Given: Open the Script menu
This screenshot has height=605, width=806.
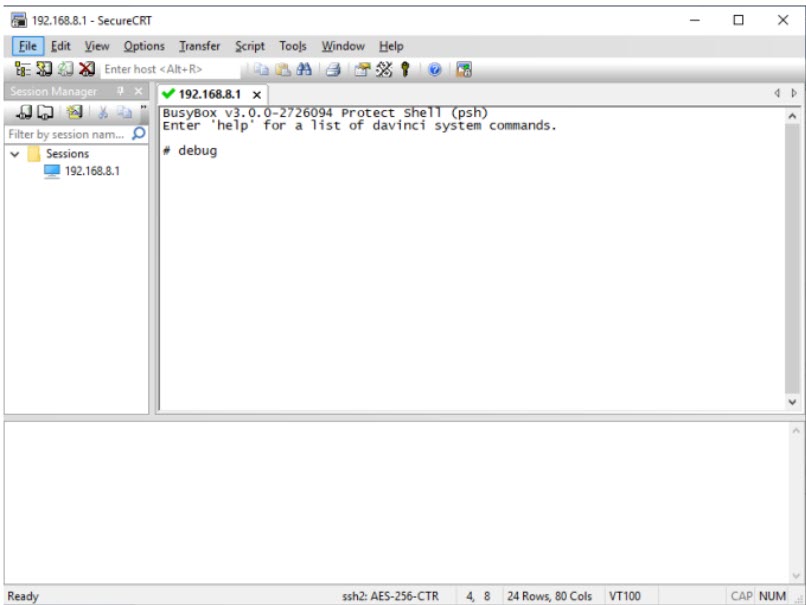Looking at the screenshot, I should pyautogui.click(x=249, y=46).
